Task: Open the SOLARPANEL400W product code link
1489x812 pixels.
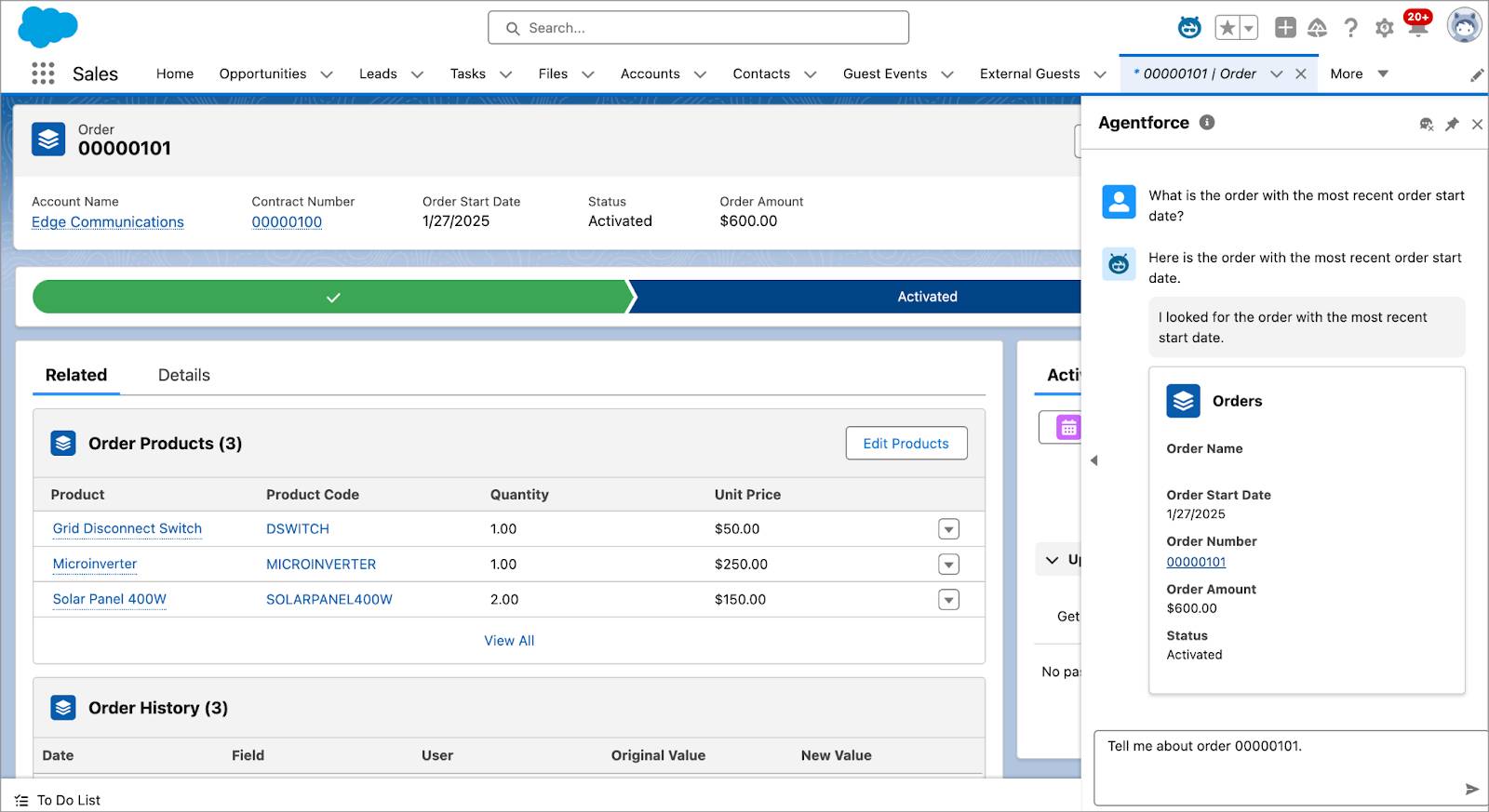Action: 329,600
